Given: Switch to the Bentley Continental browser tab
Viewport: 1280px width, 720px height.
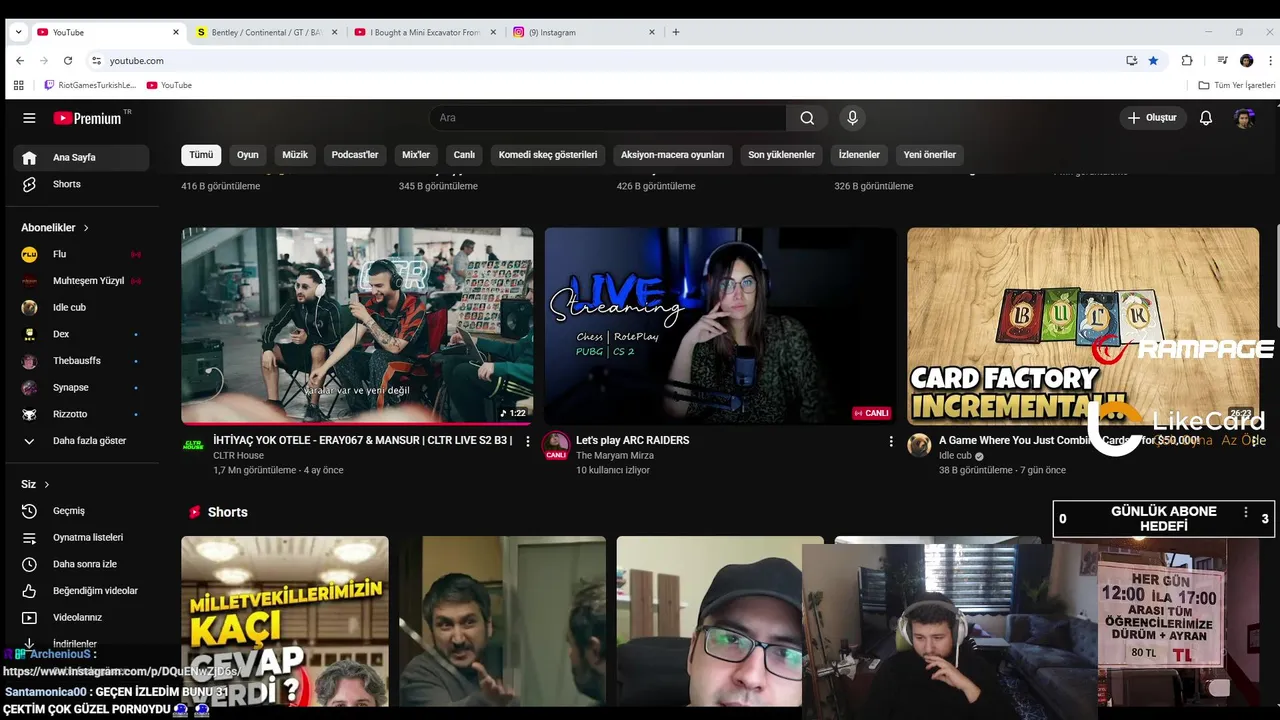Looking at the screenshot, I should tap(268, 32).
